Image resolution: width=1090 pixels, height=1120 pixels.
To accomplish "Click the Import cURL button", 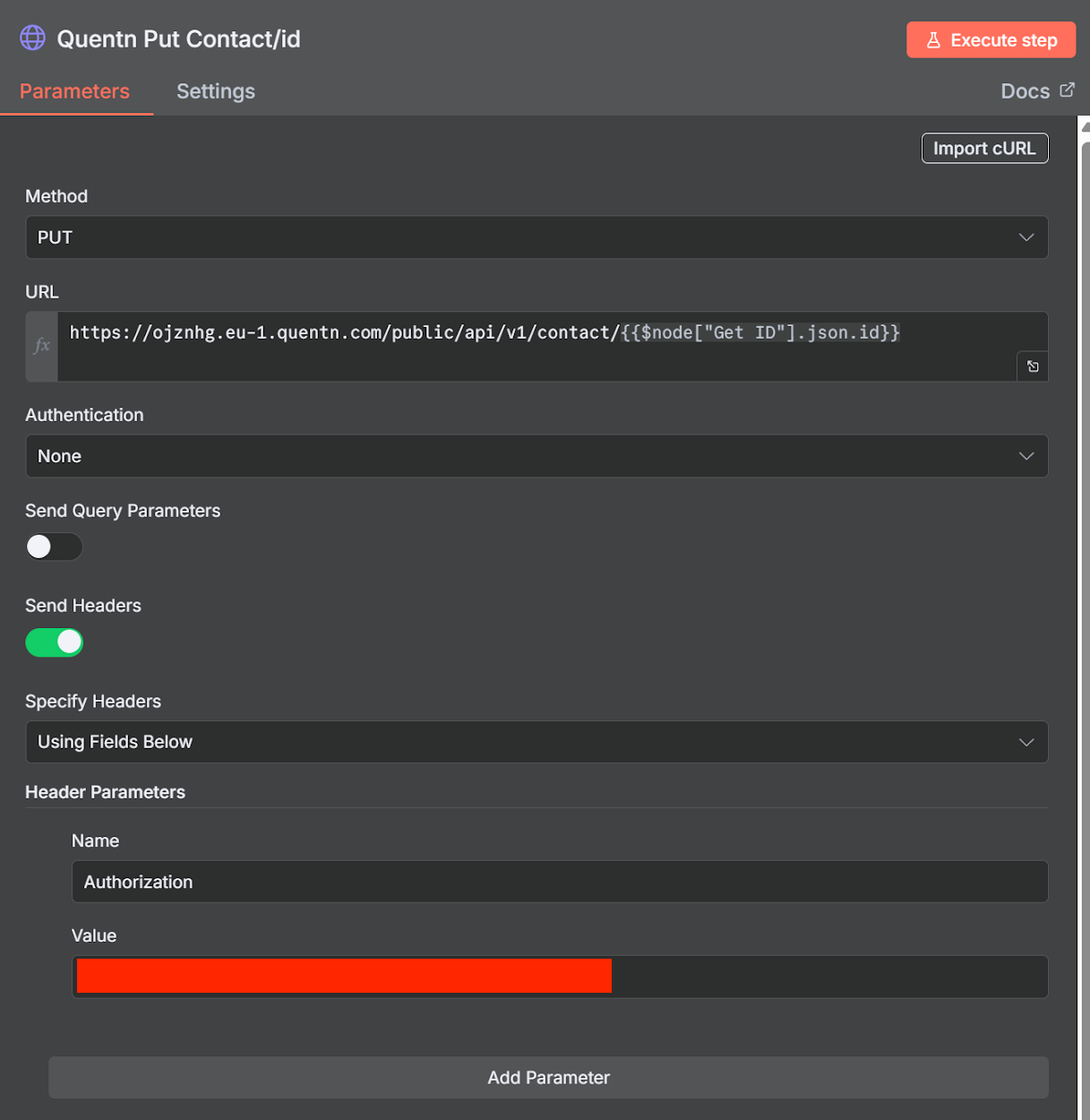I will click(x=984, y=149).
